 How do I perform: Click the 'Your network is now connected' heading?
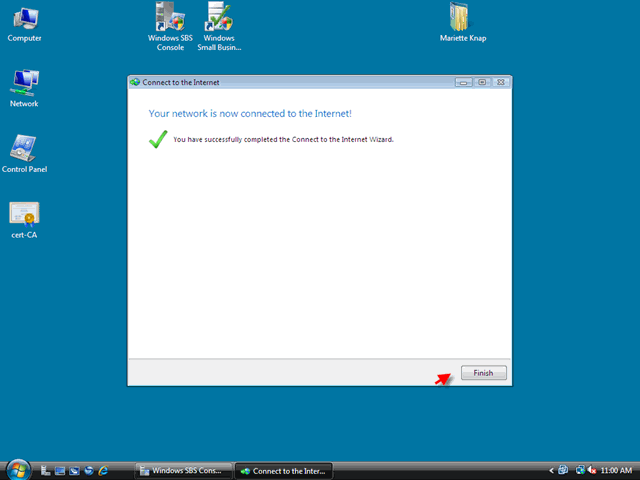[x=250, y=113]
